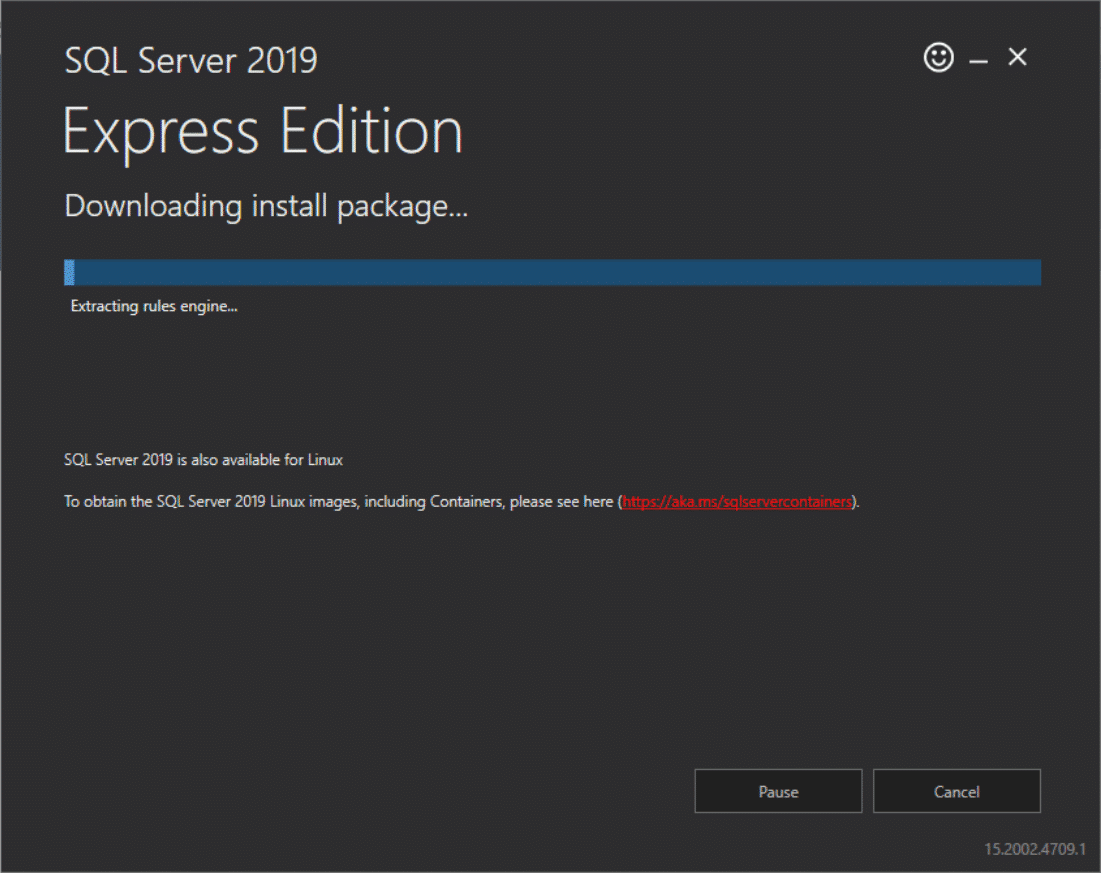Open the aka.ms/sqlservercontainers link

point(737,501)
